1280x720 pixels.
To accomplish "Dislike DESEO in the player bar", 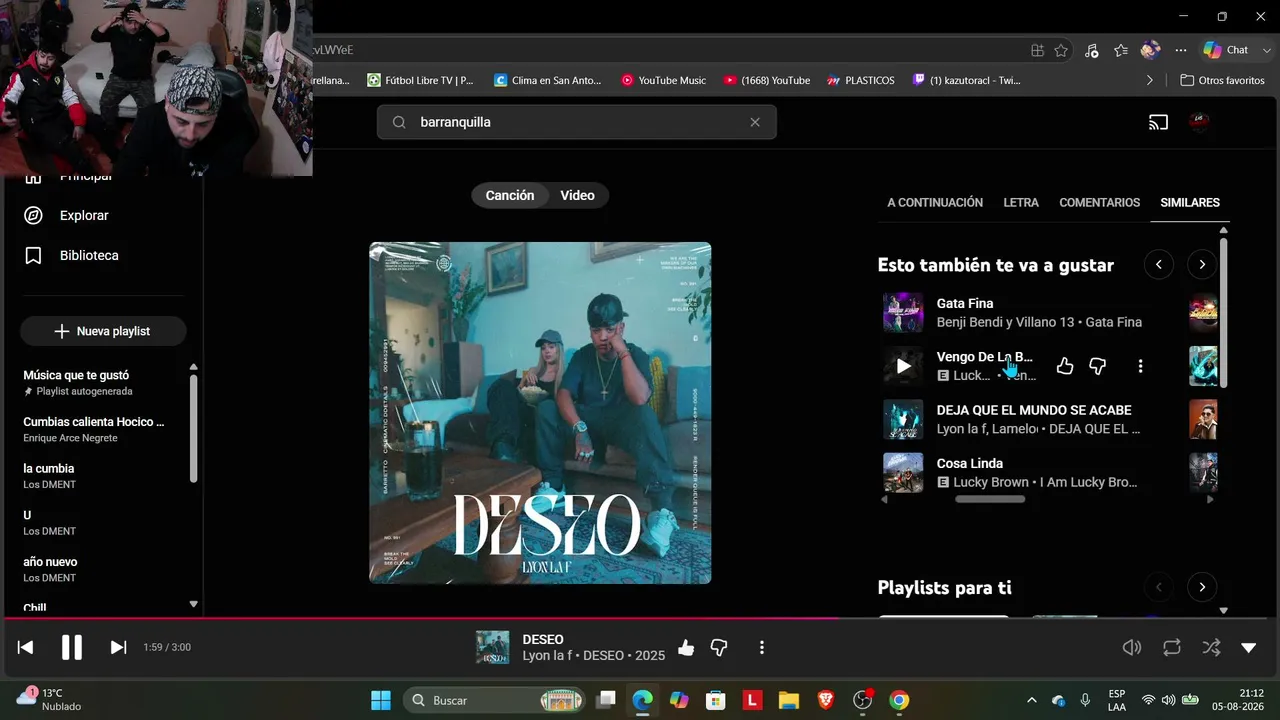I will (719, 648).
